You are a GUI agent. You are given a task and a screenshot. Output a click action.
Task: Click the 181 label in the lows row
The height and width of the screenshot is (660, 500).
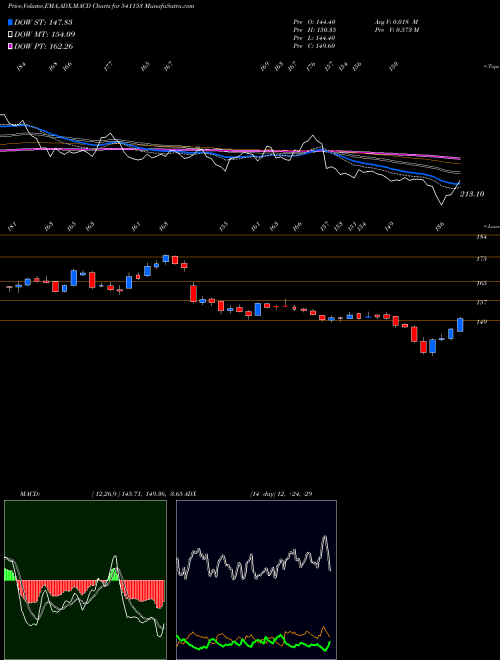coord(12,227)
